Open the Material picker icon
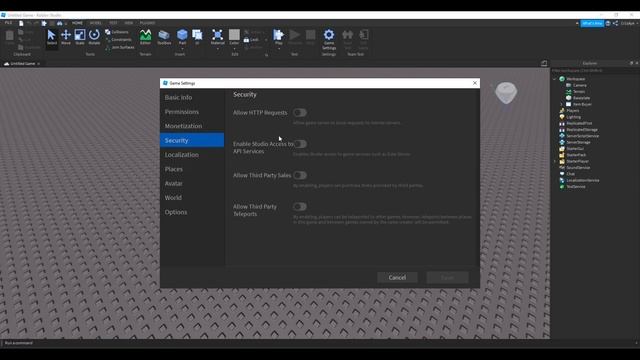640x360 pixels. pos(218,35)
